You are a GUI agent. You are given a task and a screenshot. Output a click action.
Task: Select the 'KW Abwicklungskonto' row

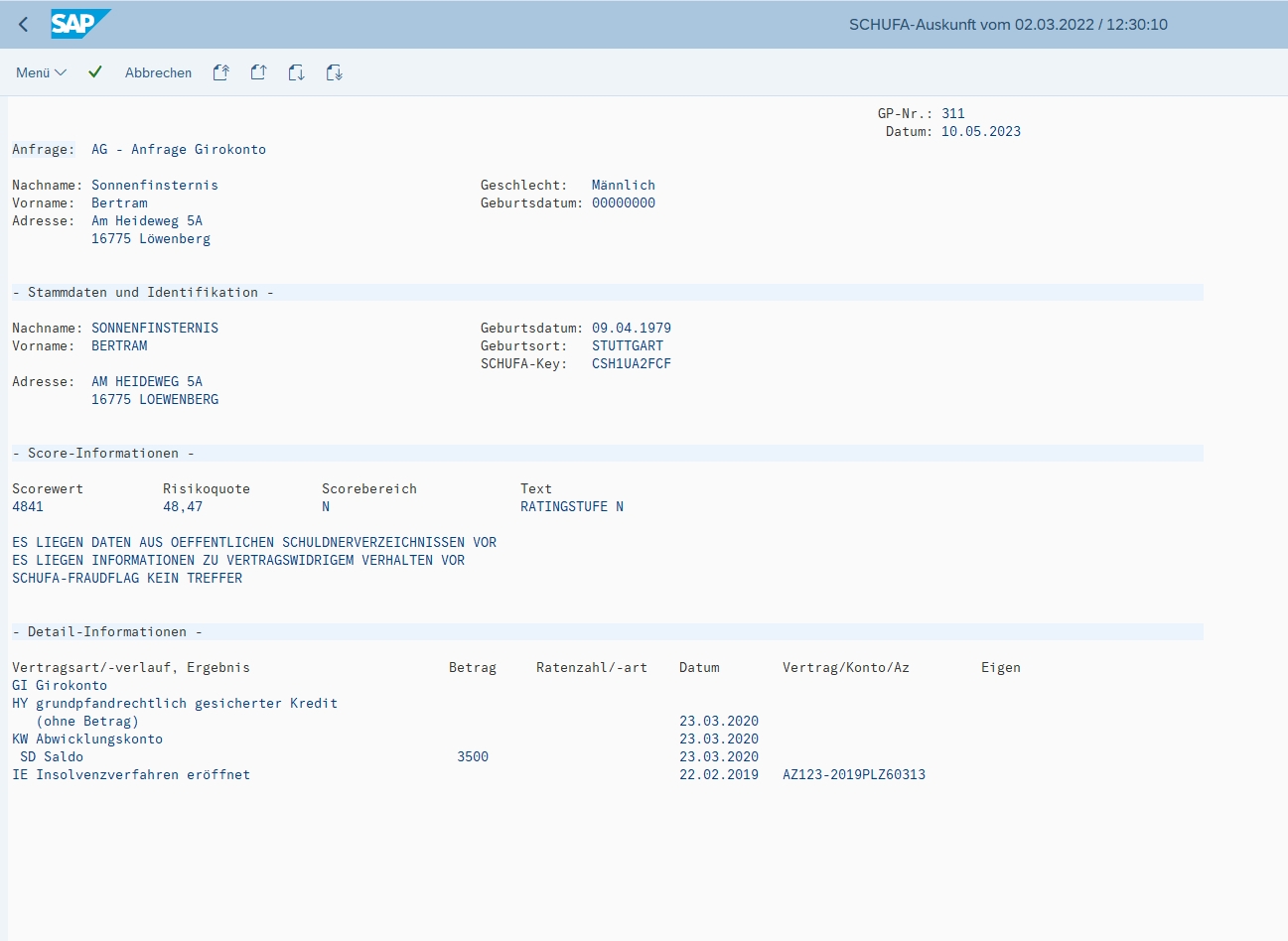[87, 739]
